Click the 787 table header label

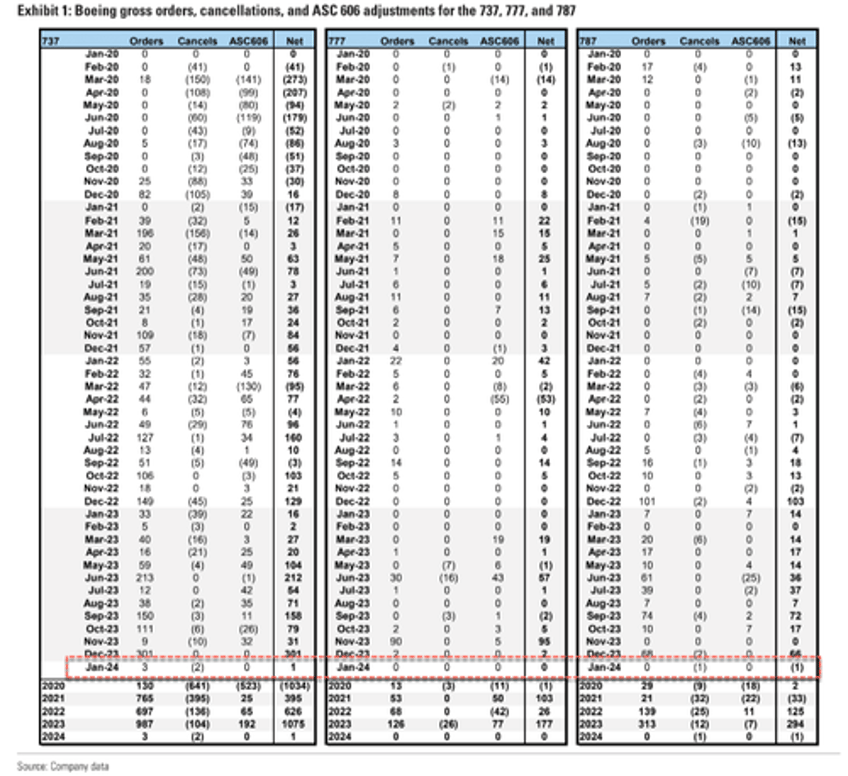coord(588,41)
